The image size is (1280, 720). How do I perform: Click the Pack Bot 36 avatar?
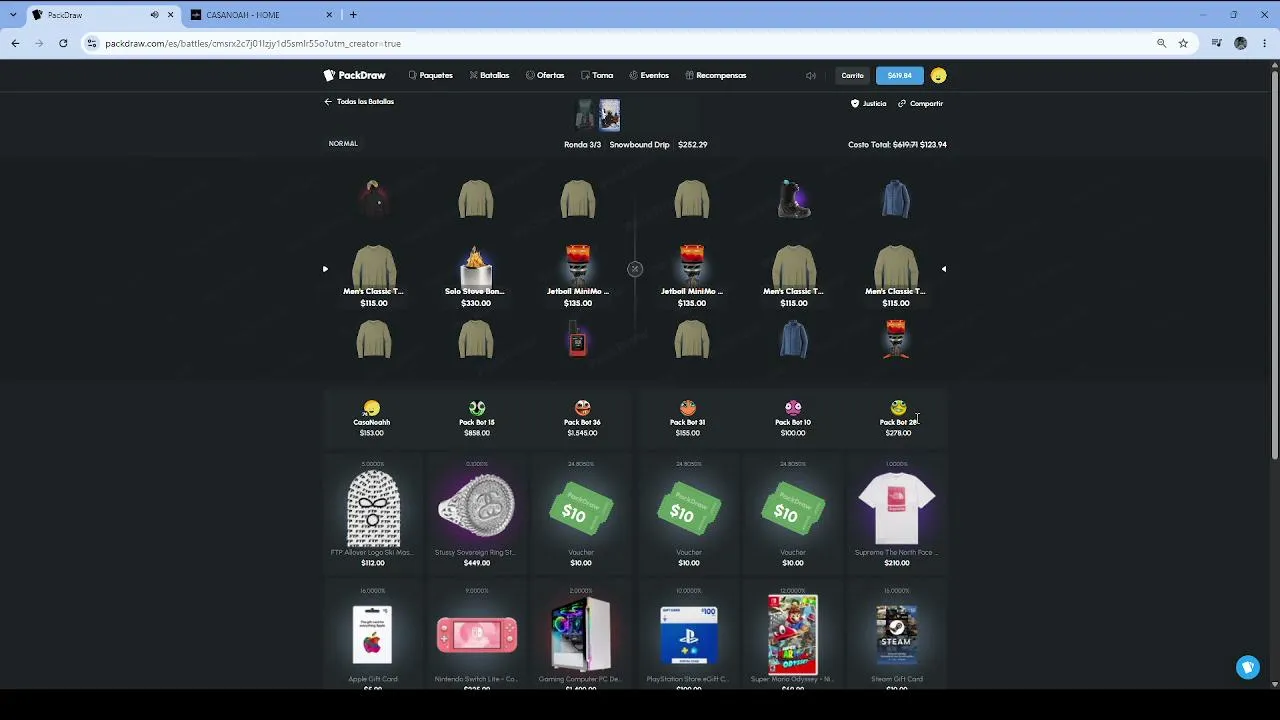[x=582, y=408]
